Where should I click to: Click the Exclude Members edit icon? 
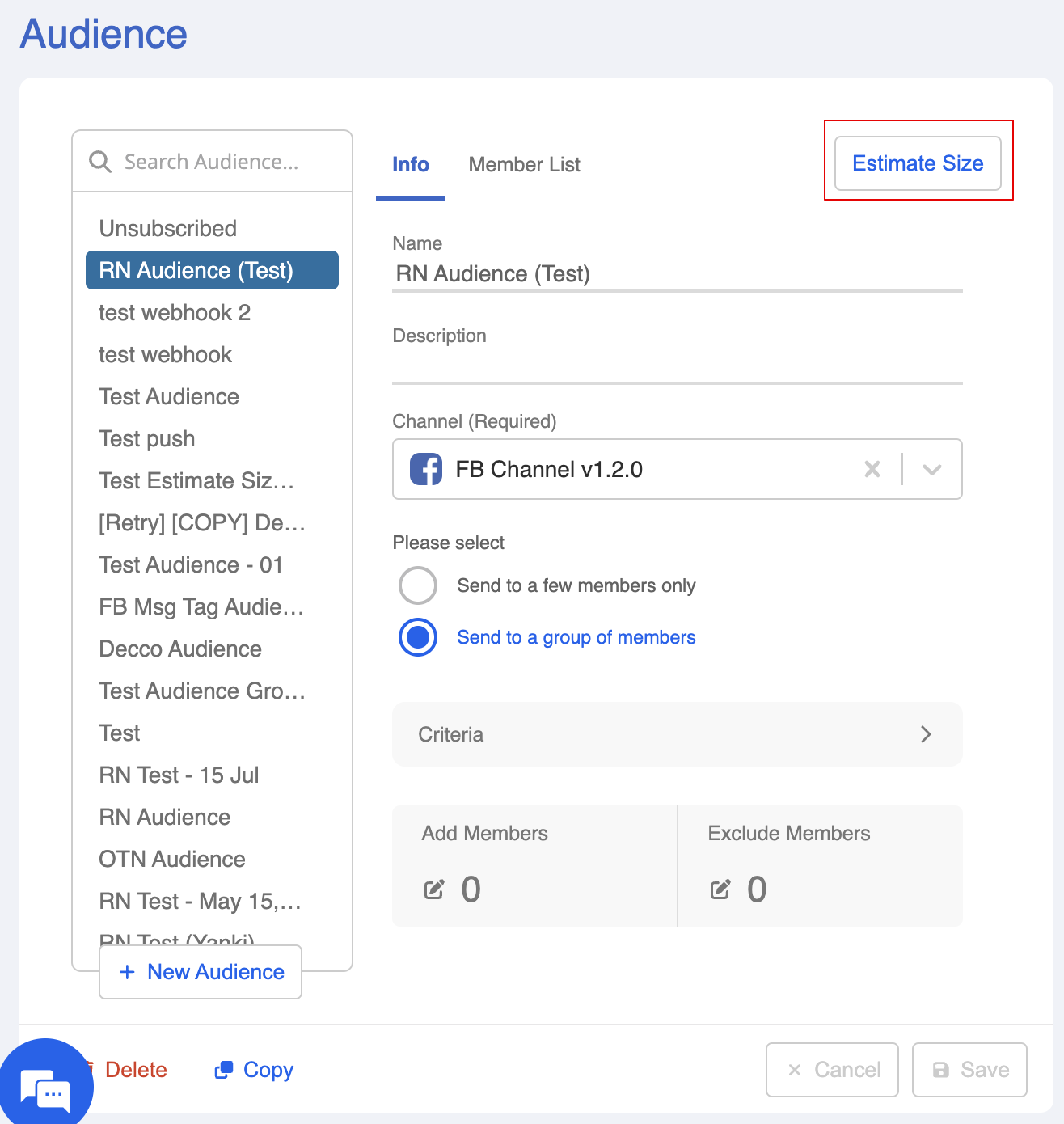click(x=720, y=889)
